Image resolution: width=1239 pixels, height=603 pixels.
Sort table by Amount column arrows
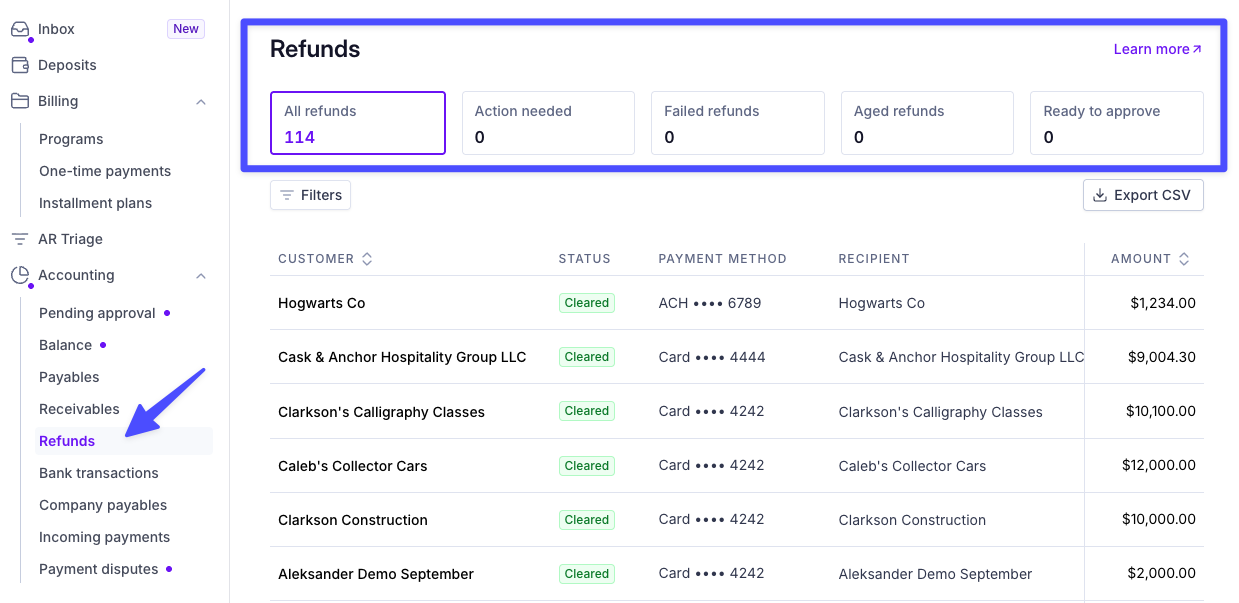1184,259
